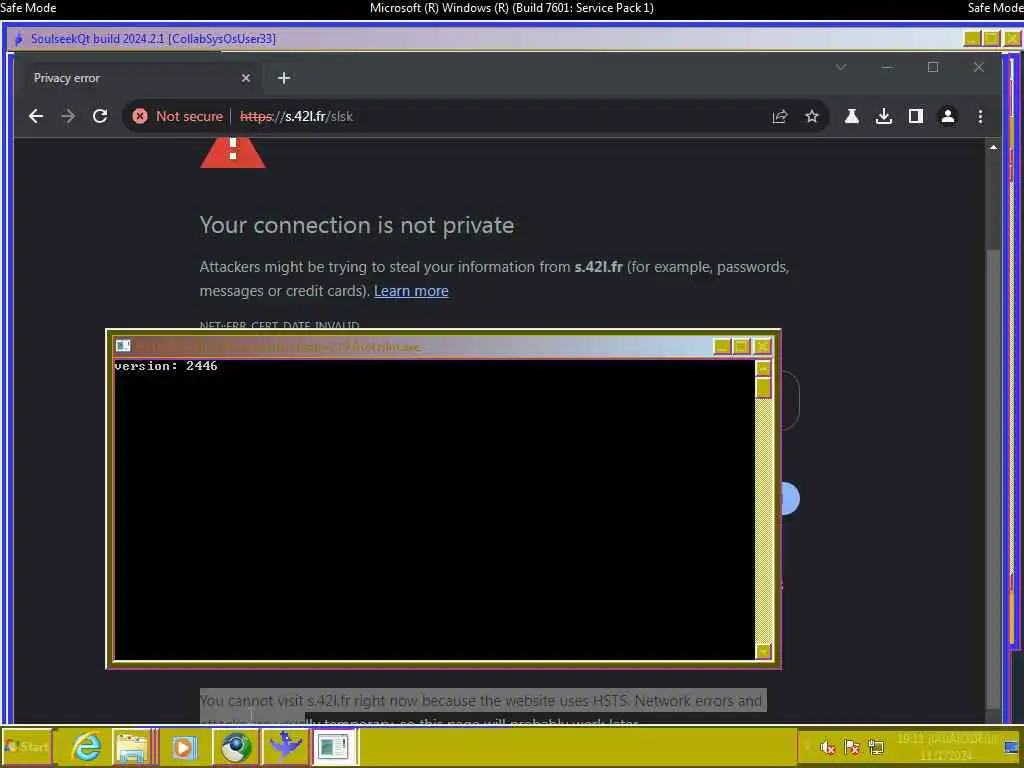Close the Privacy error tab
Viewport: 1024px width, 768px height.
pos(246,78)
